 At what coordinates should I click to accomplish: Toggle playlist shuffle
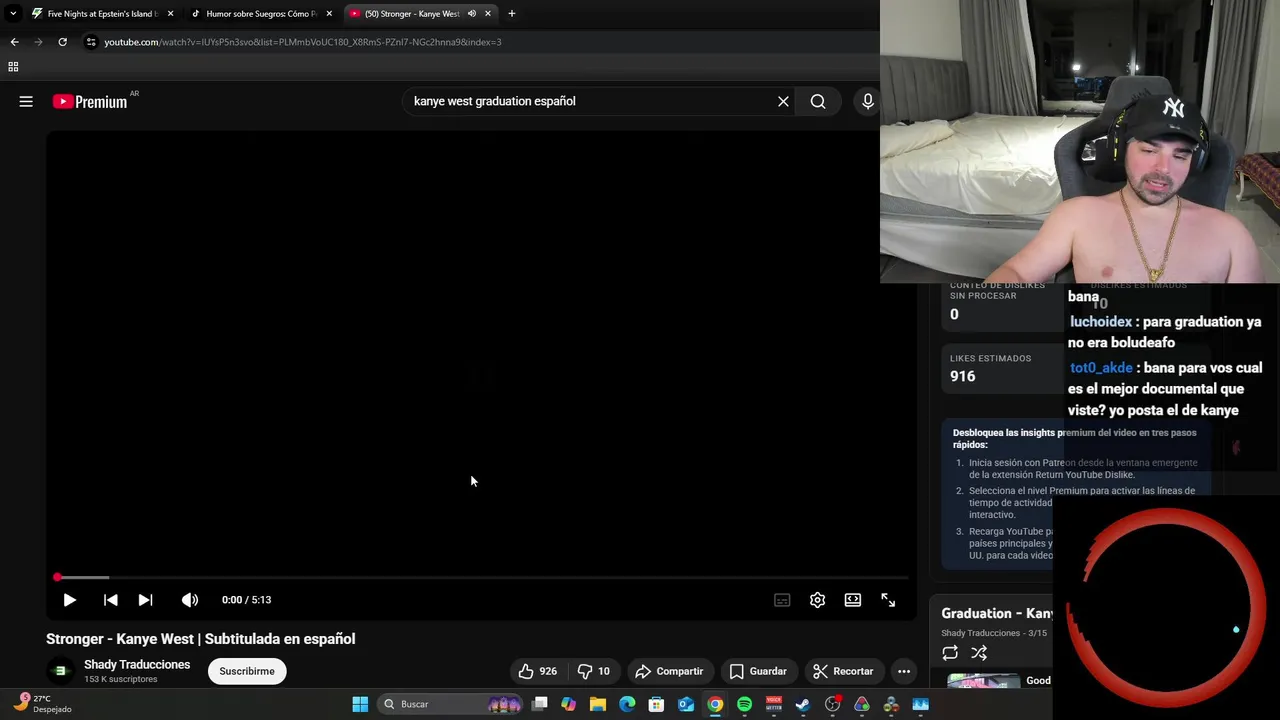coord(979,653)
